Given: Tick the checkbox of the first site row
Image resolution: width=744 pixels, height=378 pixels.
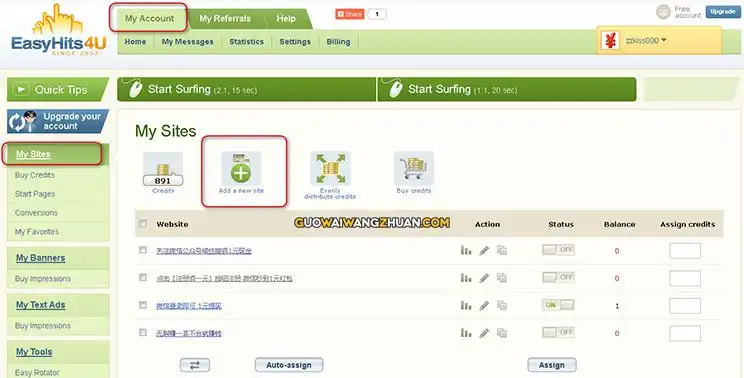Looking at the screenshot, I should click(143, 249).
